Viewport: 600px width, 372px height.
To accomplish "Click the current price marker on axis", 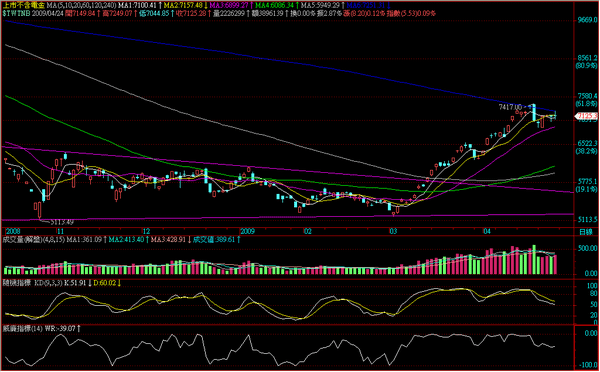I will (x=586, y=116).
